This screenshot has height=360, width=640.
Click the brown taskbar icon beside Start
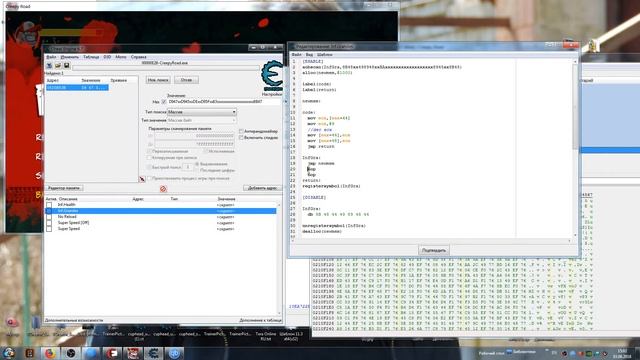[29, 353]
